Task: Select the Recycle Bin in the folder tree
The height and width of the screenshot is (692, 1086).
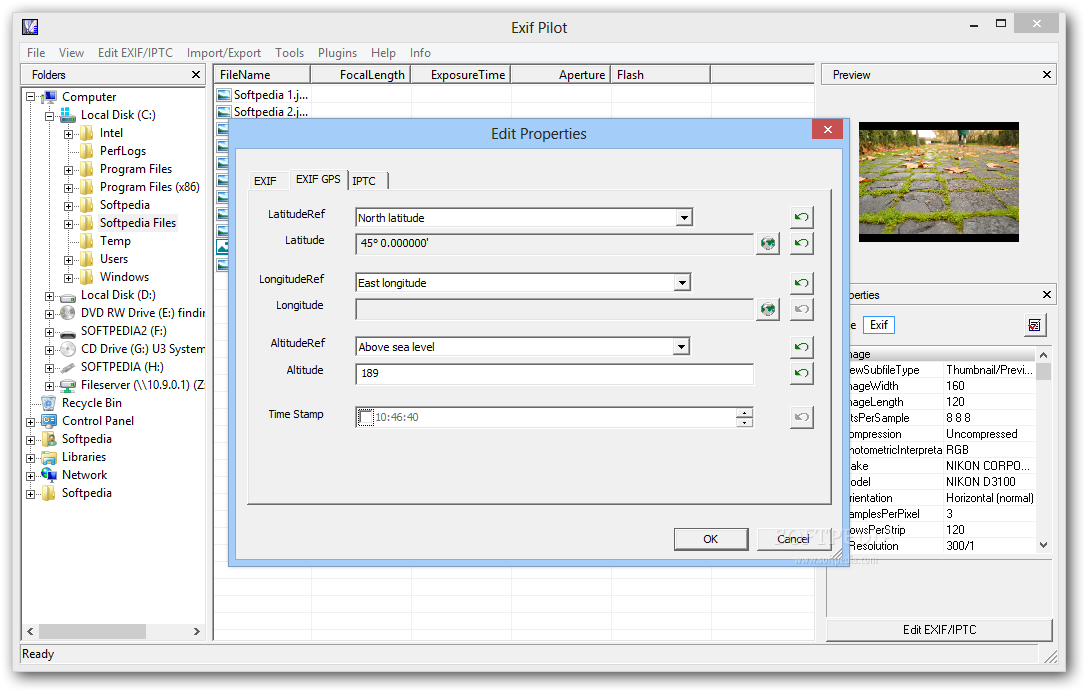Action: tap(91, 403)
